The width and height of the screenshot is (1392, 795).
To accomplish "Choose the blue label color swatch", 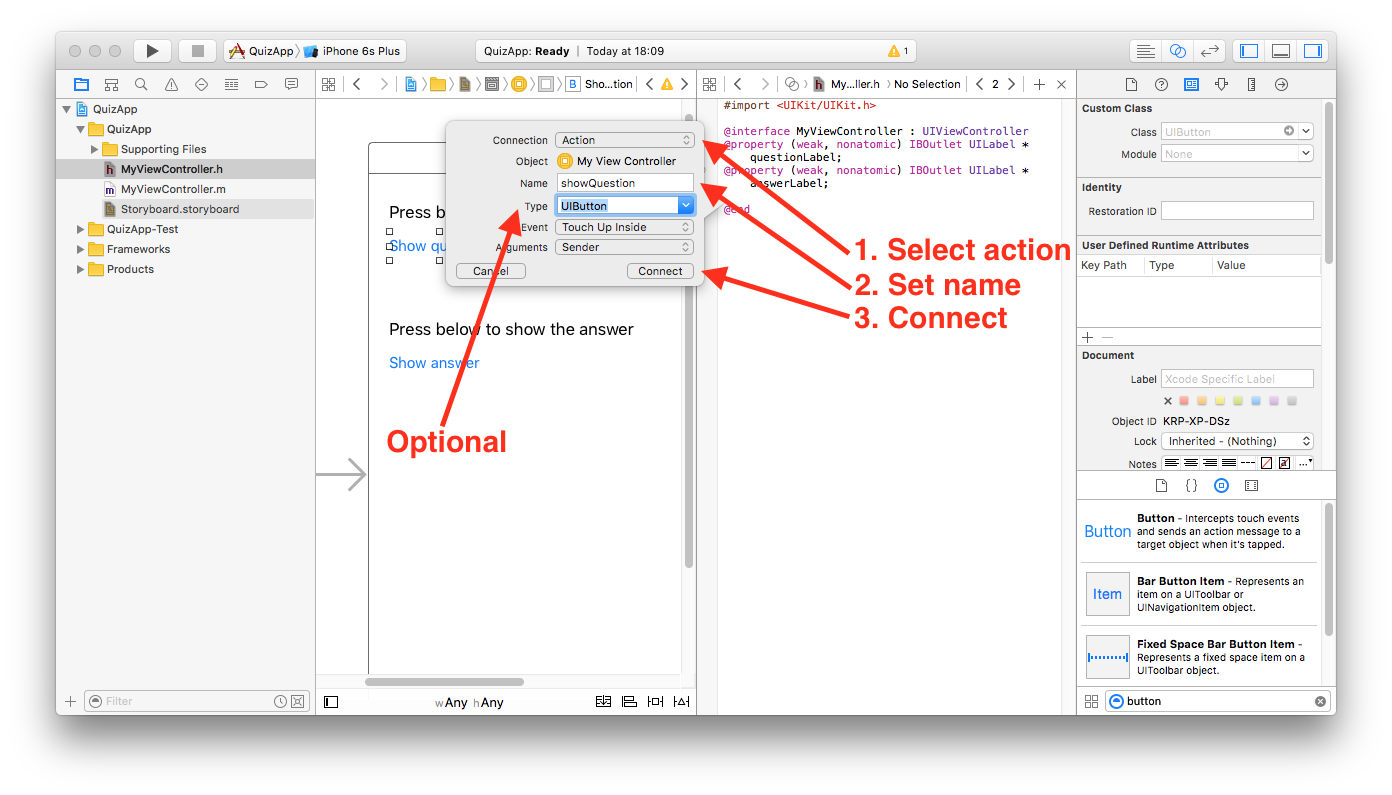I will [x=1256, y=401].
